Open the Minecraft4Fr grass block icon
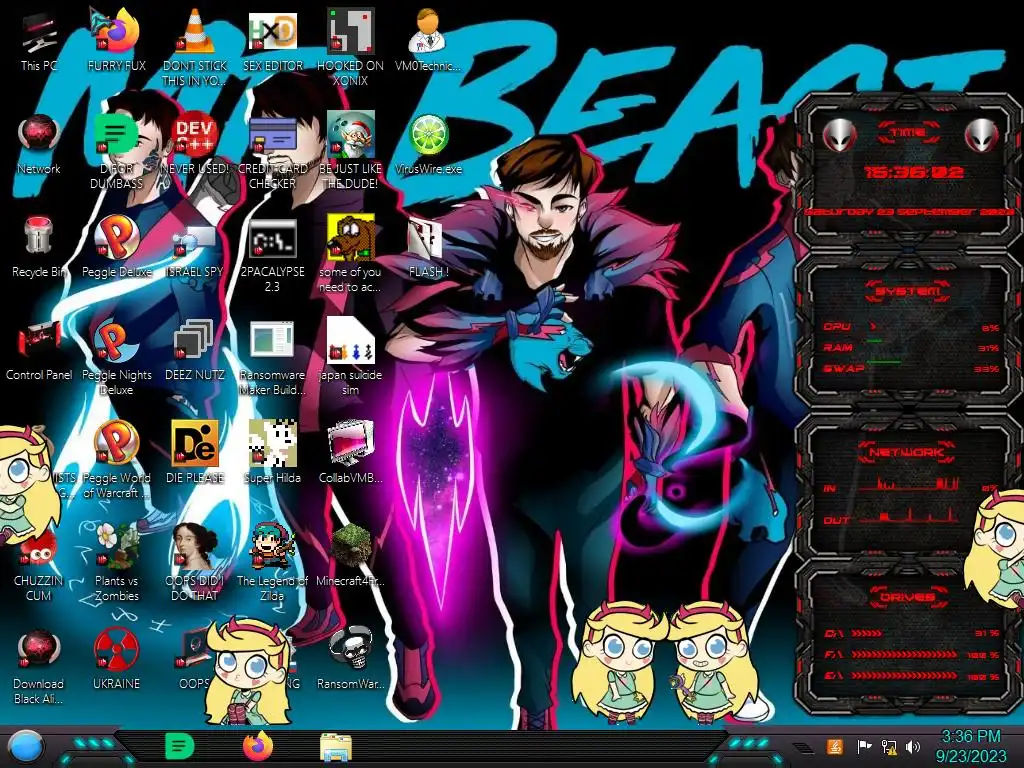 (x=350, y=556)
